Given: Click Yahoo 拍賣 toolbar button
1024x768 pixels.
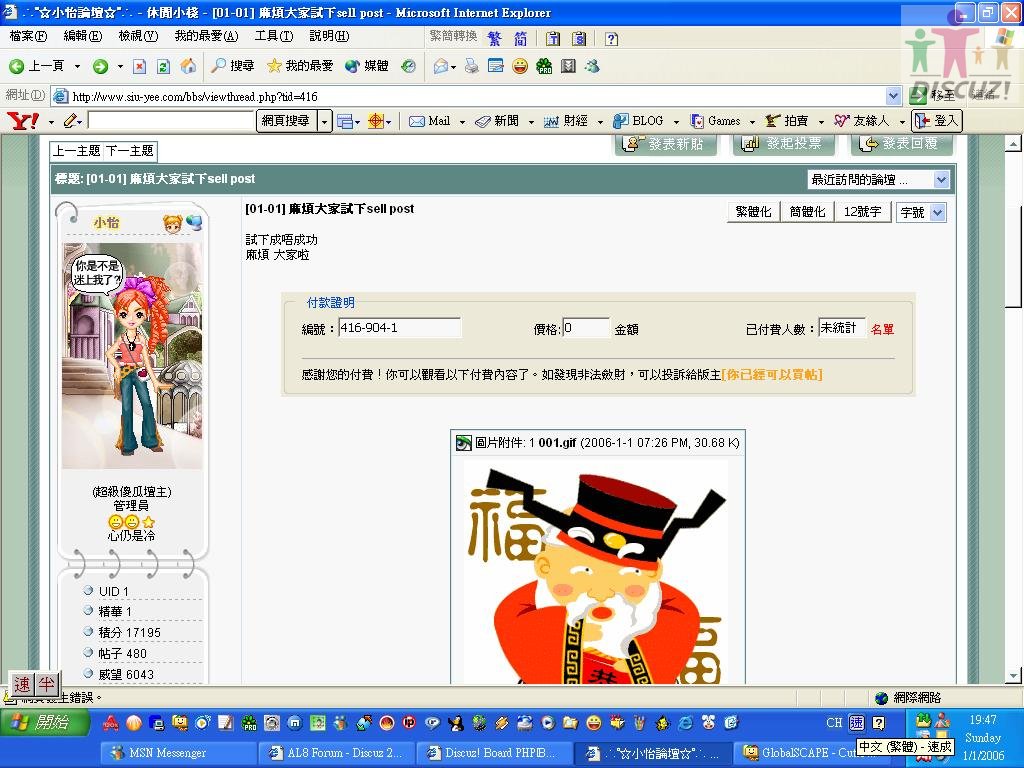Looking at the screenshot, I should point(787,121).
